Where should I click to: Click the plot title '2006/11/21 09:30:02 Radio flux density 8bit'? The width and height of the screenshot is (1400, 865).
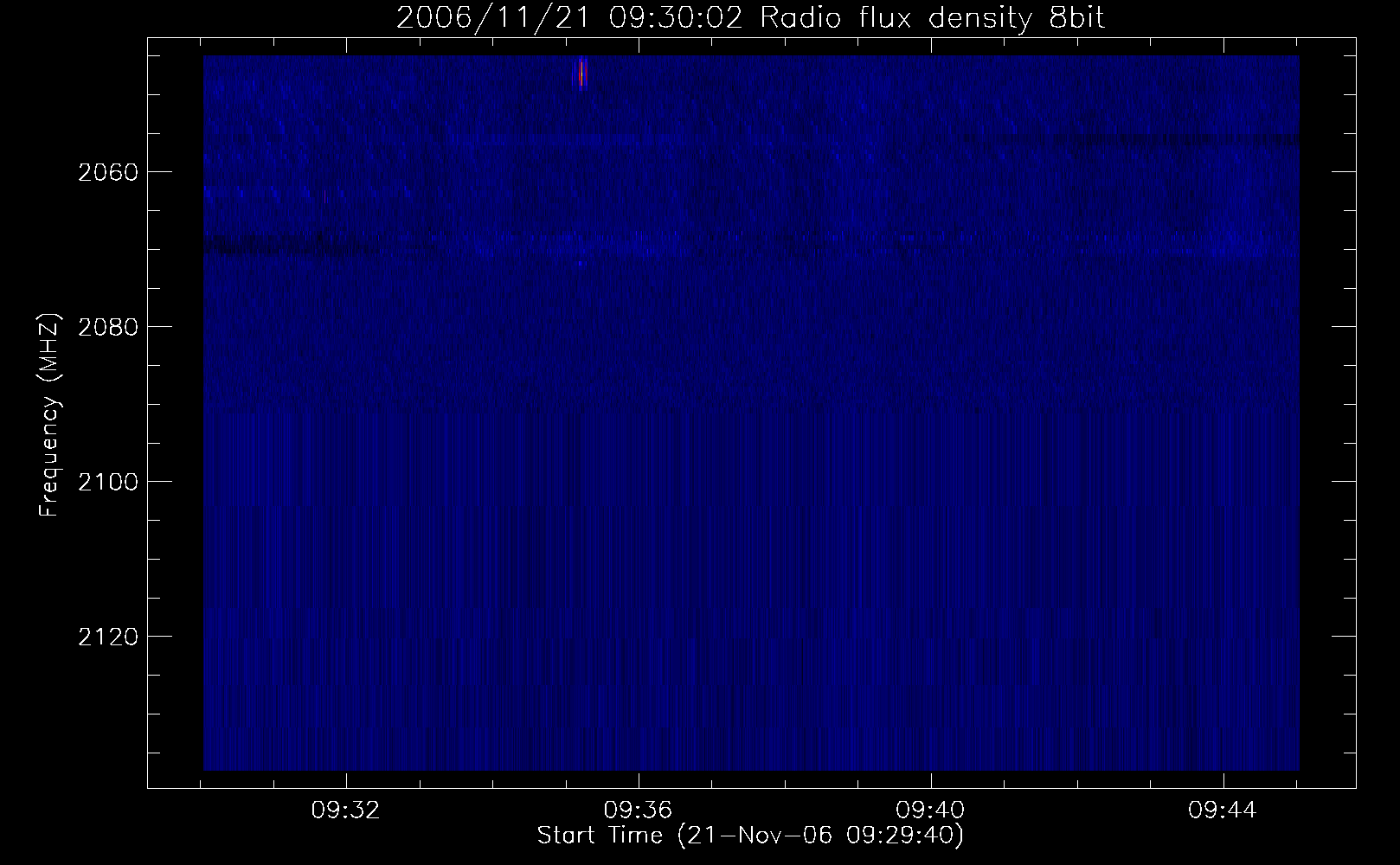coord(750,18)
